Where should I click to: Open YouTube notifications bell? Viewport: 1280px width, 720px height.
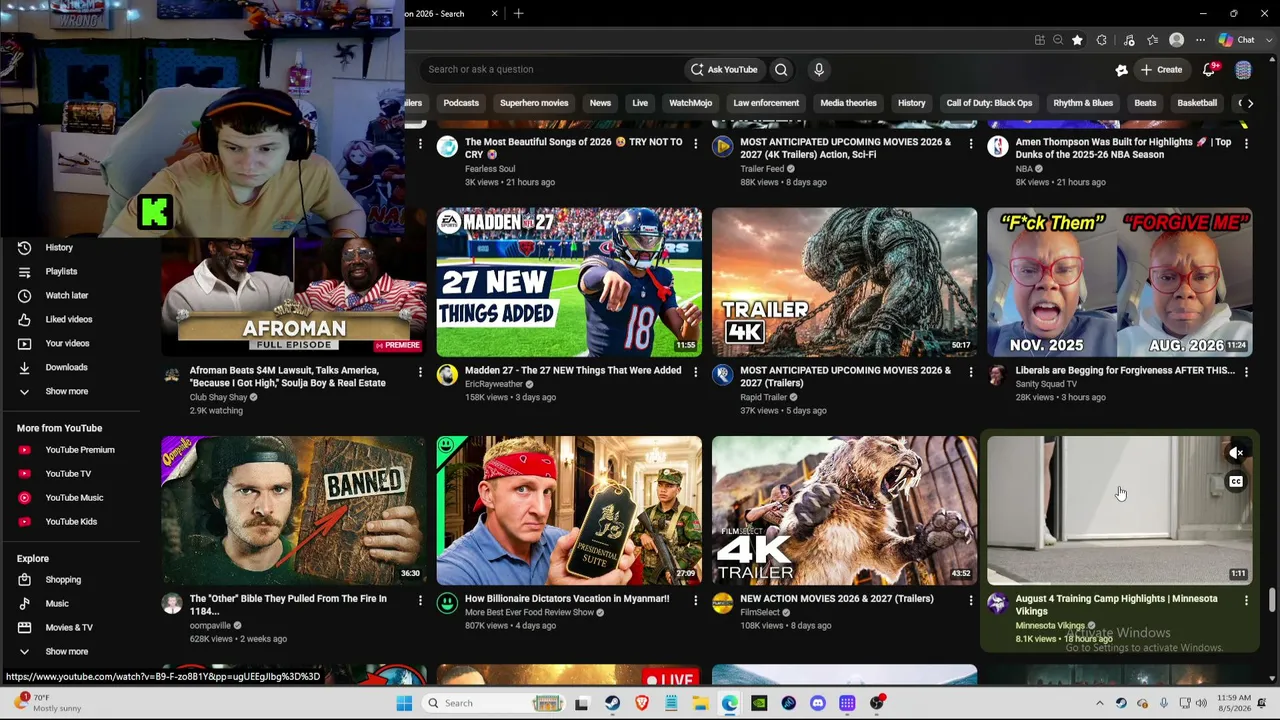(1209, 69)
